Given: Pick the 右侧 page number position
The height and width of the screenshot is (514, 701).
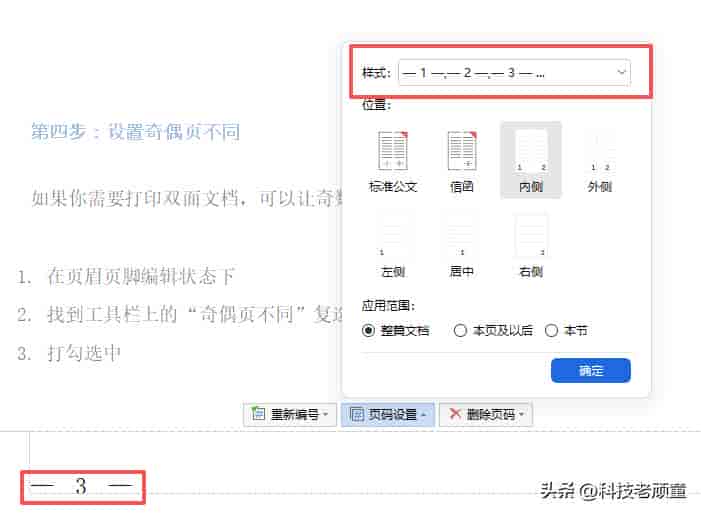Looking at the screenshot, I should tap(531, 246).
